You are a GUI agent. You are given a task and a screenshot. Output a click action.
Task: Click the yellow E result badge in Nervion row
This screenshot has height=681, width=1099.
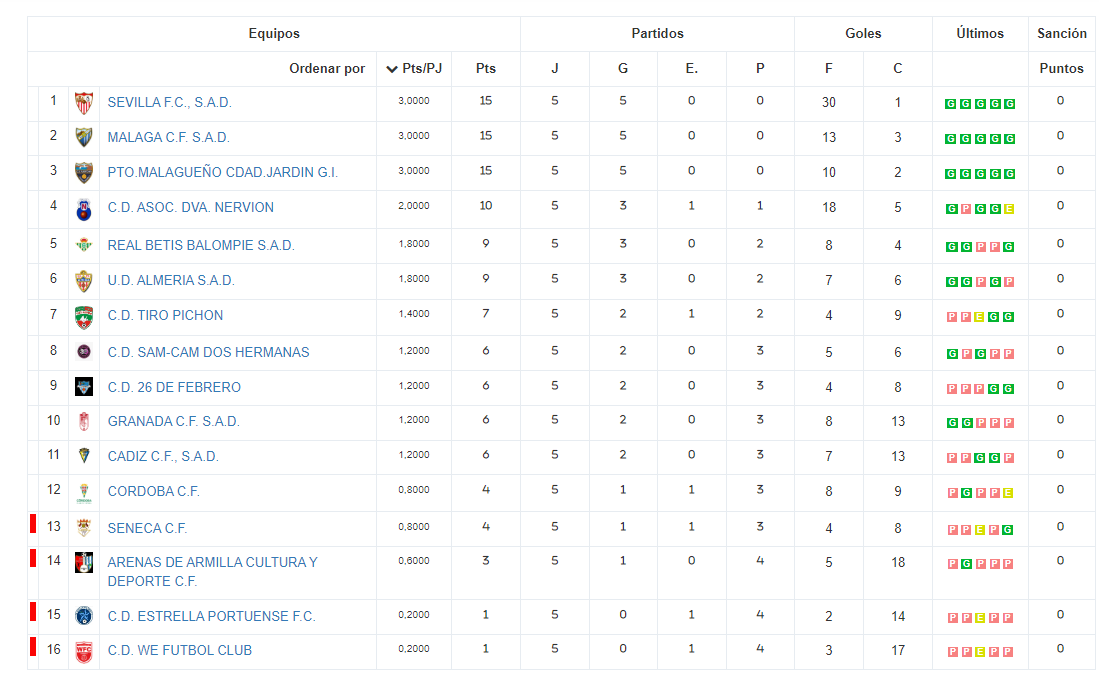click(x=1009, y=209)
